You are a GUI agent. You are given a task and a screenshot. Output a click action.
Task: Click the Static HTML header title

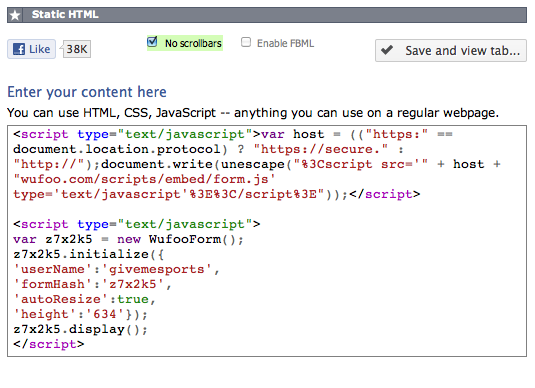65,15
